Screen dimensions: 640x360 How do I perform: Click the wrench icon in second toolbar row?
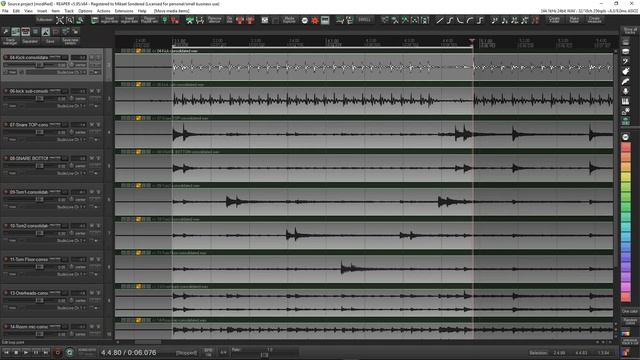click(6, 31)
